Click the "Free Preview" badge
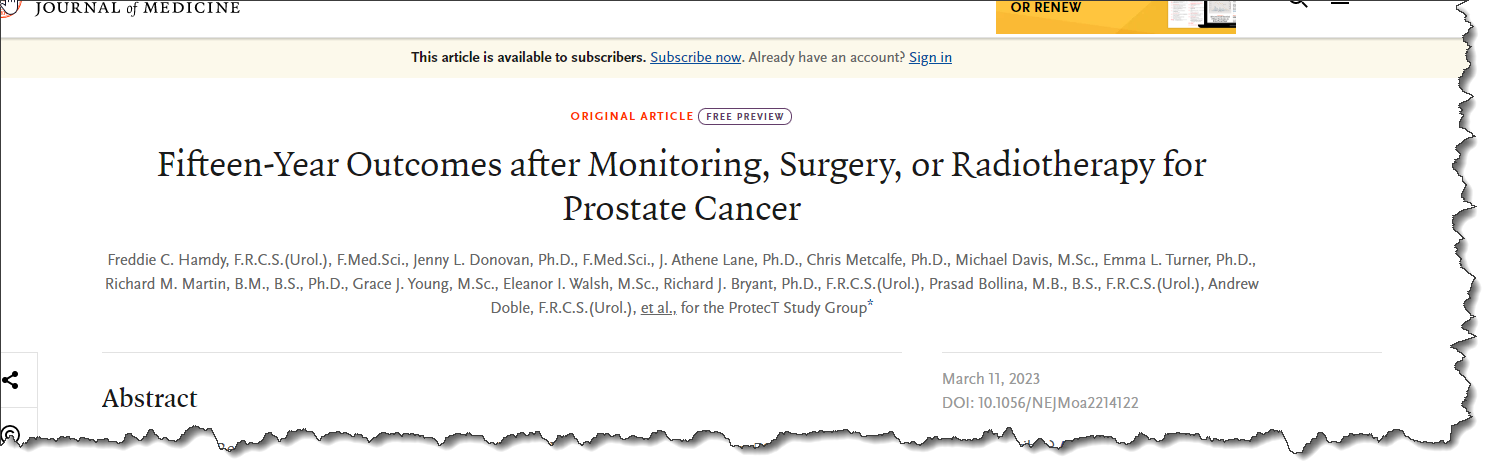This screenshot has width=1498, height=472. click(745, 116)
